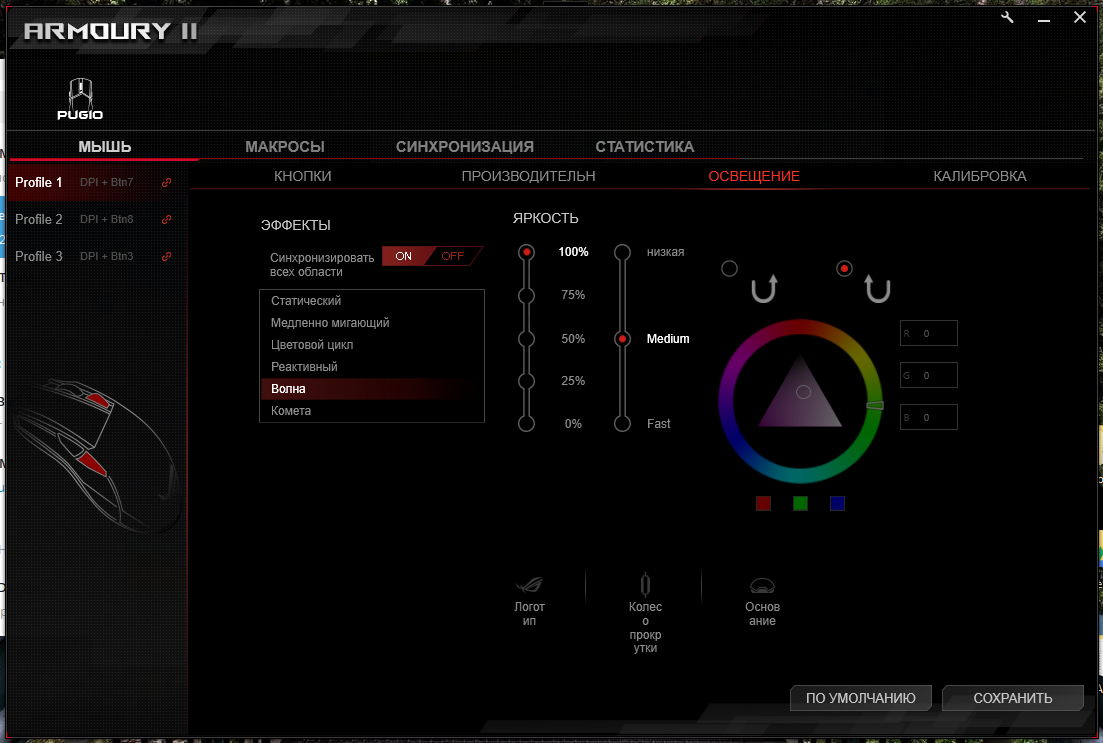Click the B color value field
Image resolution: width=1103 pixels, height=743 pixels.
929,417
